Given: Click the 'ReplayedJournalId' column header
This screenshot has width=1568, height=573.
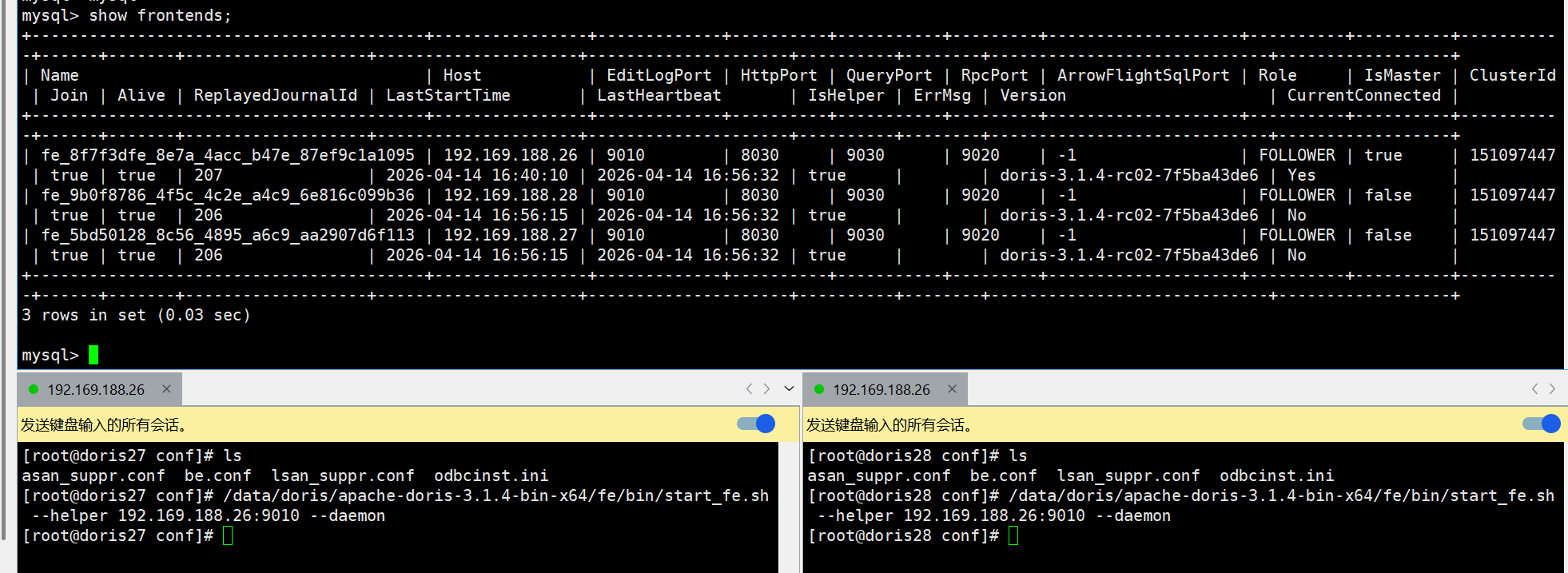Looking at the screenshot, I should point(276,95).
